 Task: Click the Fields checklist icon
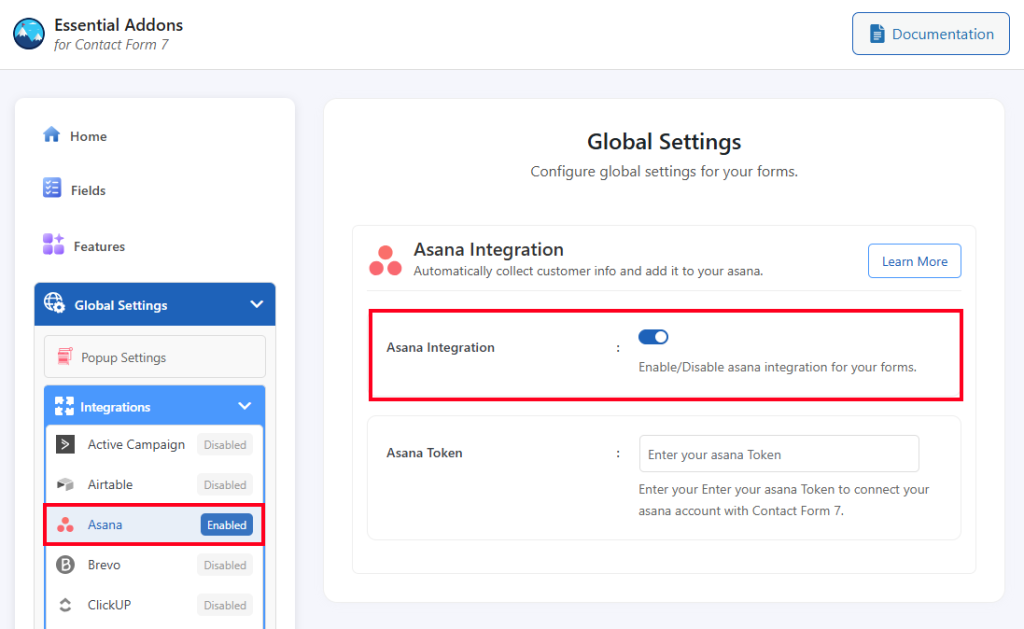tap(52, 188)
